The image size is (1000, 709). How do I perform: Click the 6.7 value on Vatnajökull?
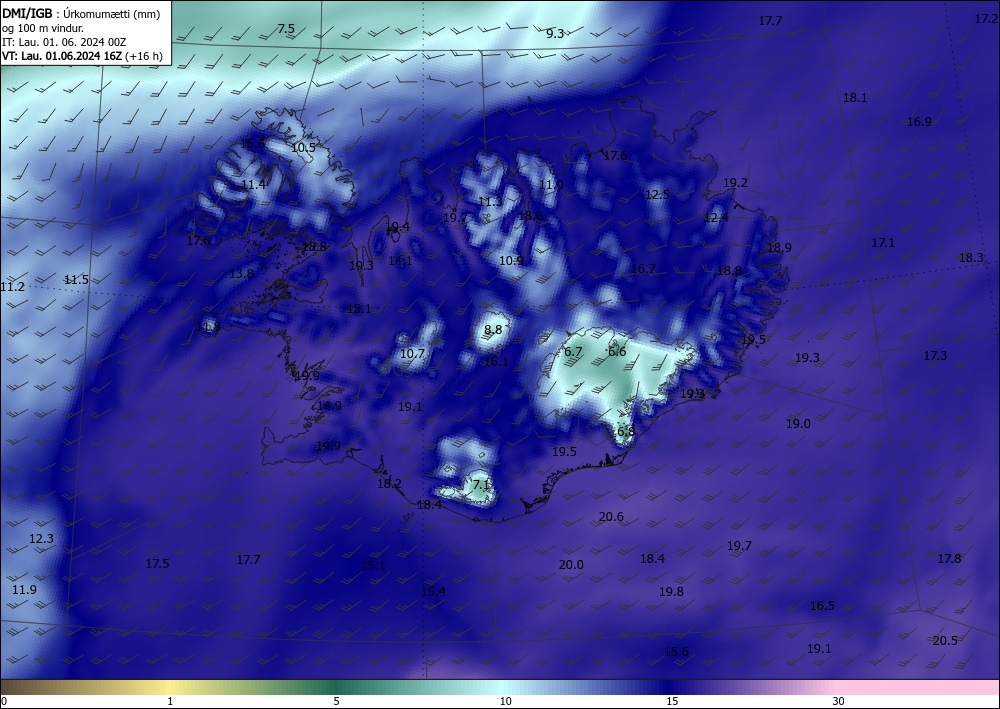point(573,351)
